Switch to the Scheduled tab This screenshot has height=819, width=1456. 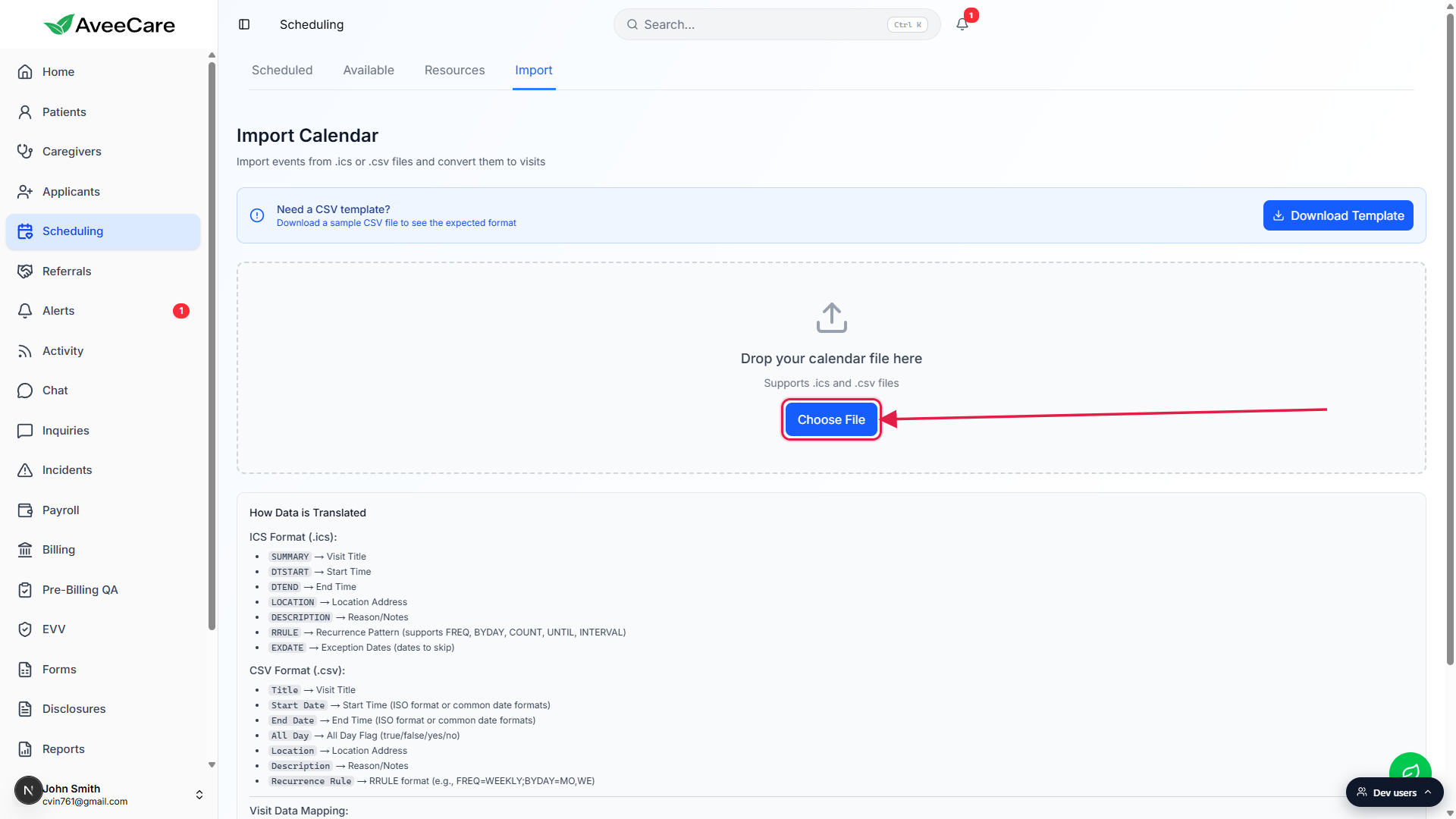tap(282, 70)
